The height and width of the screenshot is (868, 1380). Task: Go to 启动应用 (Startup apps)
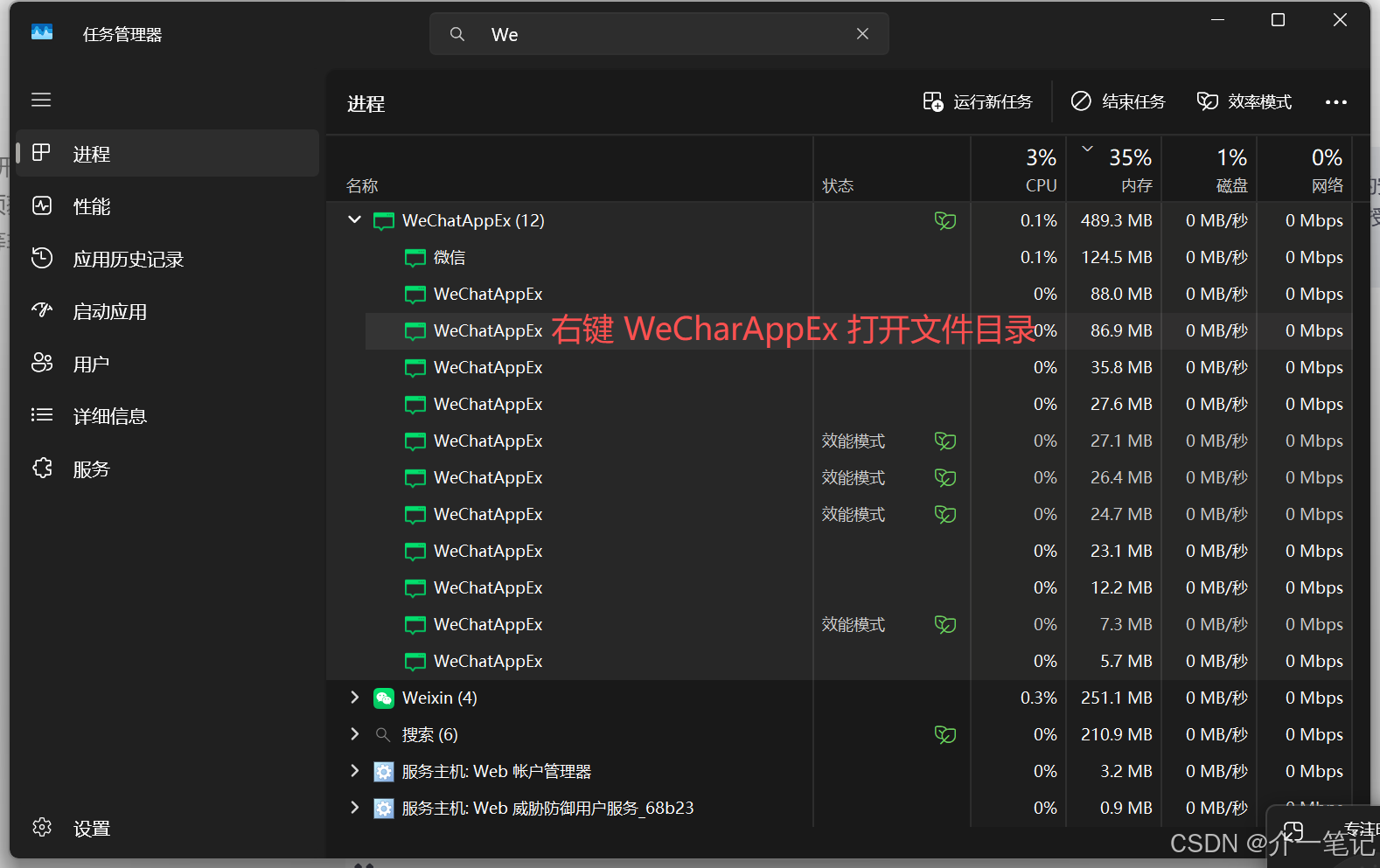click(x=168, y=311)
